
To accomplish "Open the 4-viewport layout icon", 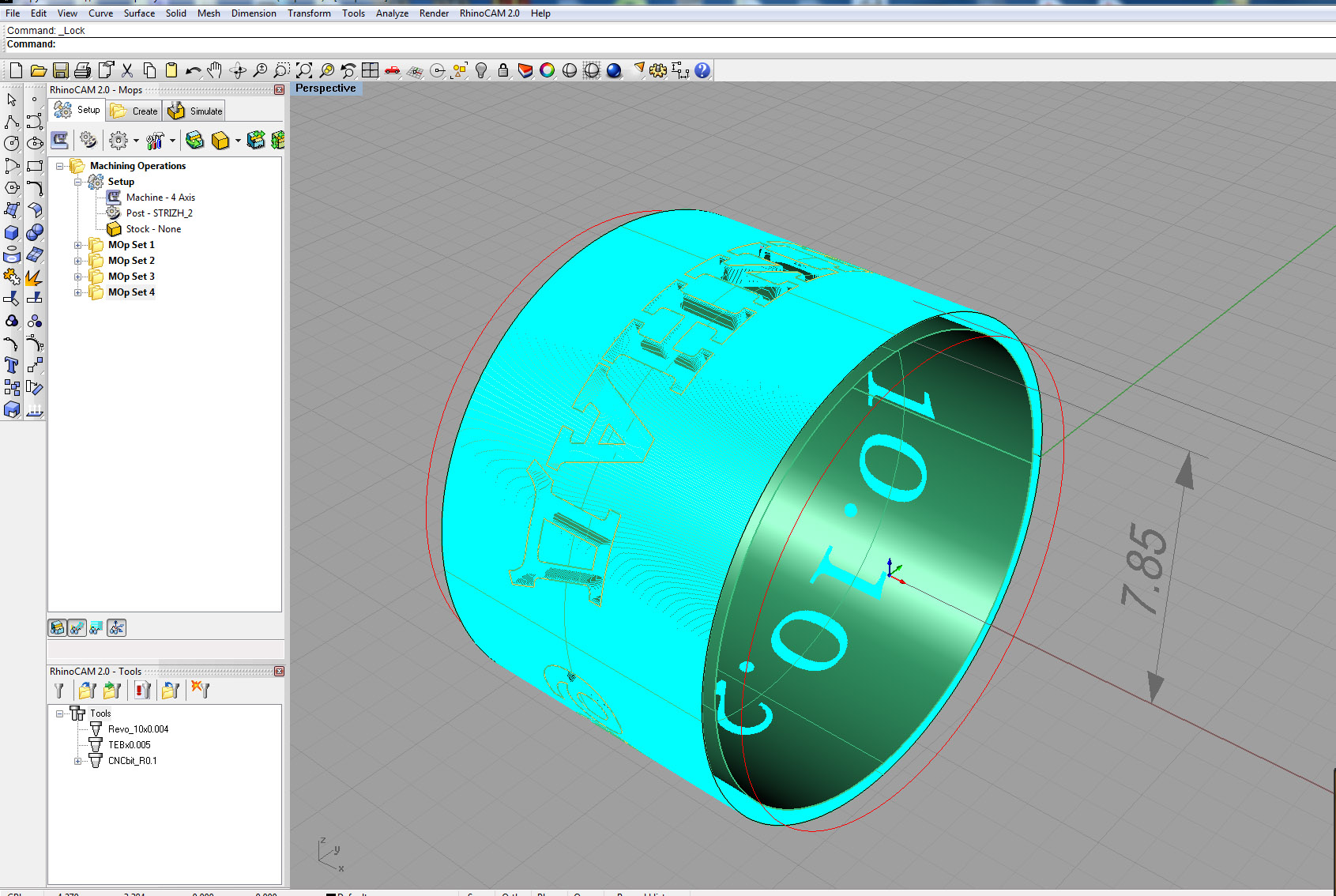I will pyautogui.click(x=370, y=70).
